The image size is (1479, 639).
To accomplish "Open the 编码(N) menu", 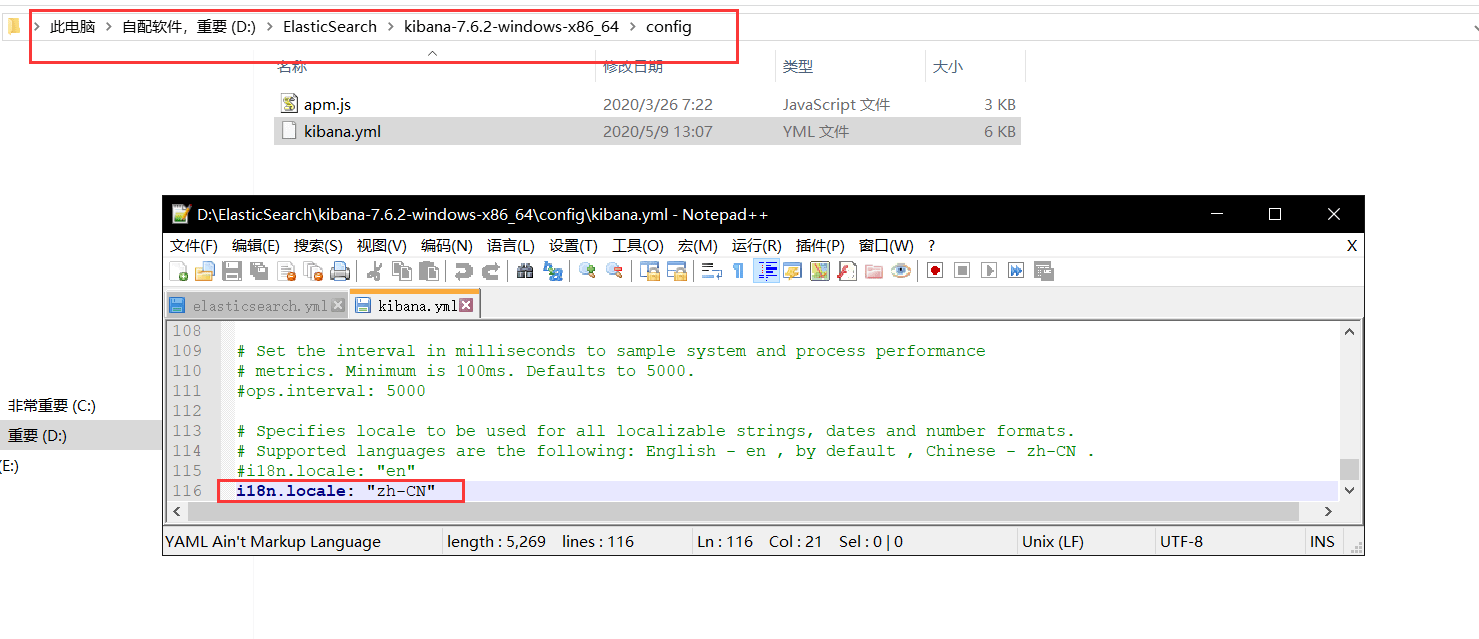I will 446,245.
